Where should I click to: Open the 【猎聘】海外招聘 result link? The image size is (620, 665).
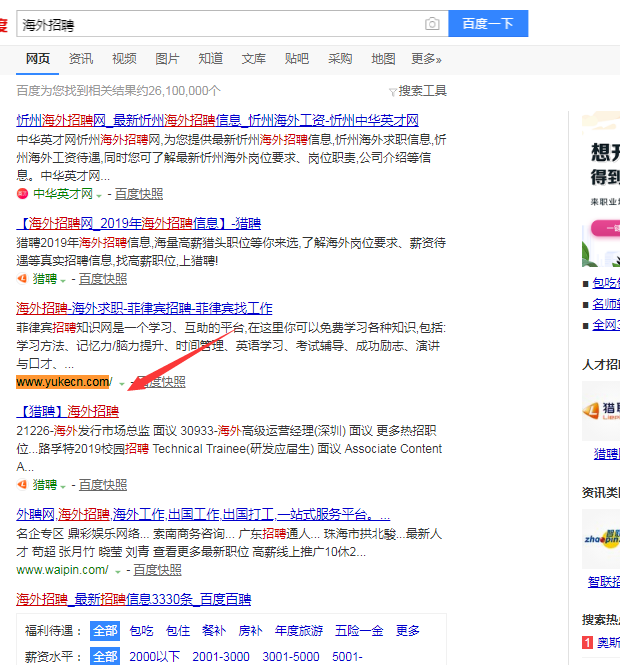(67, 411)
